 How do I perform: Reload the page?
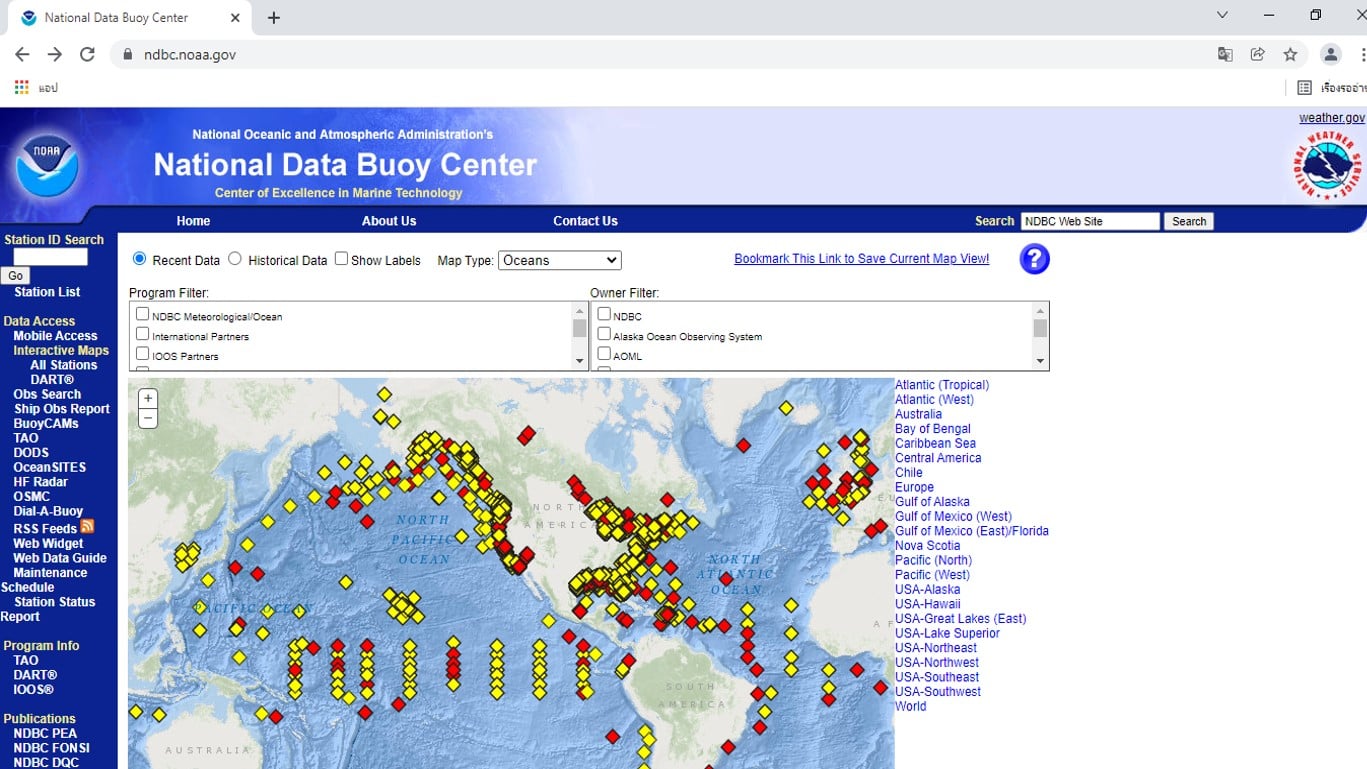click(x=87, y=54)
